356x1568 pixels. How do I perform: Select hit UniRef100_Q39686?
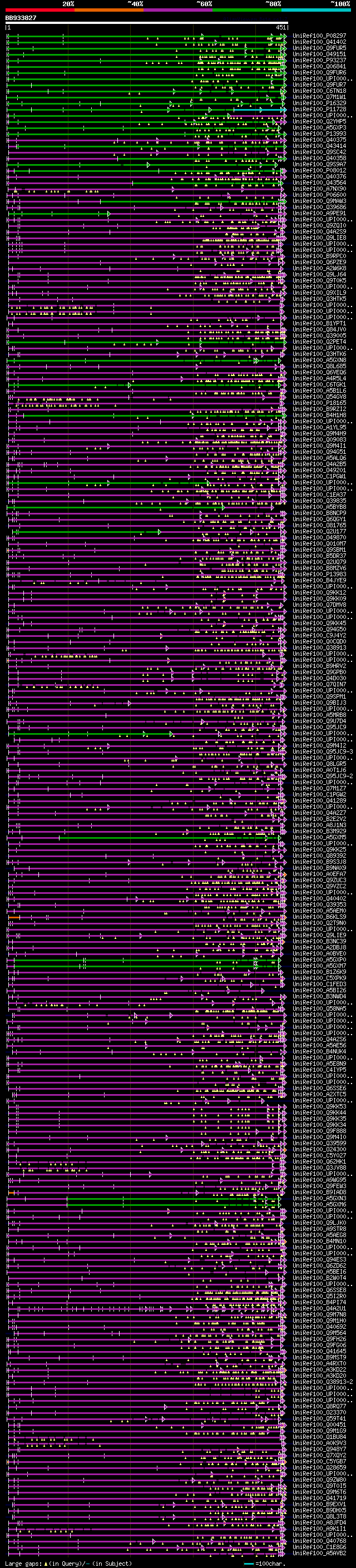pyautogui.click(x=319, y=207)
